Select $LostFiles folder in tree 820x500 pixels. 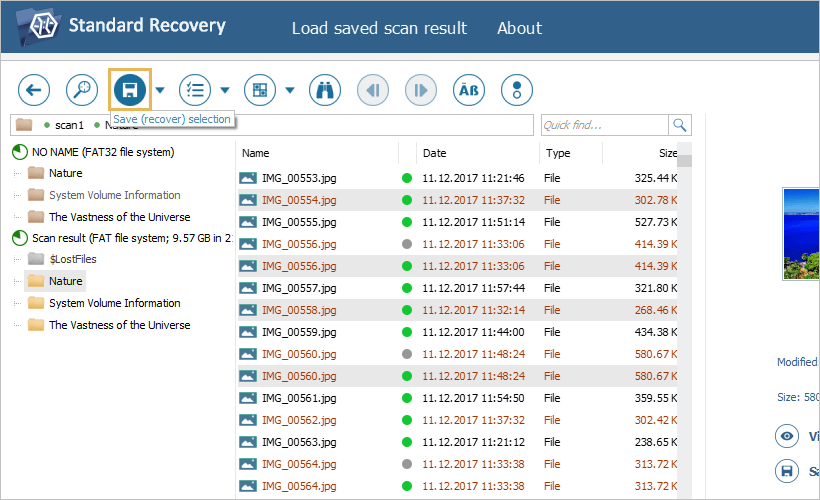[72, 259]
